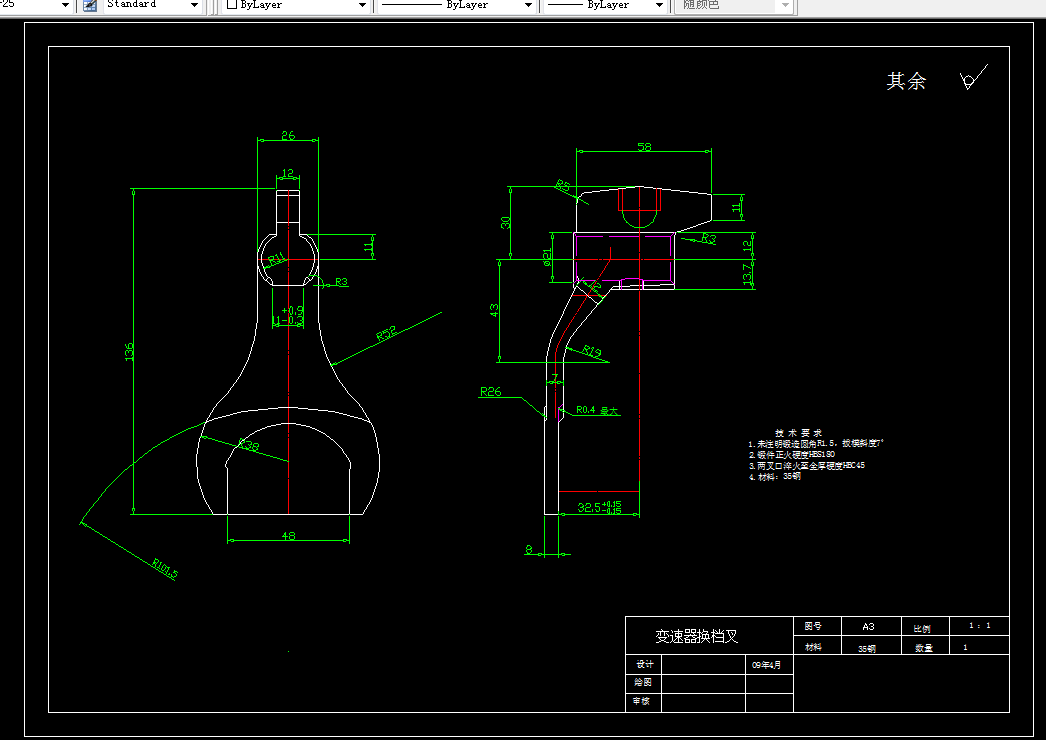Click the table style icon beside Standard
Image resolution: width=1046 pixels, height=740 pixels.
tap(89, 5)
